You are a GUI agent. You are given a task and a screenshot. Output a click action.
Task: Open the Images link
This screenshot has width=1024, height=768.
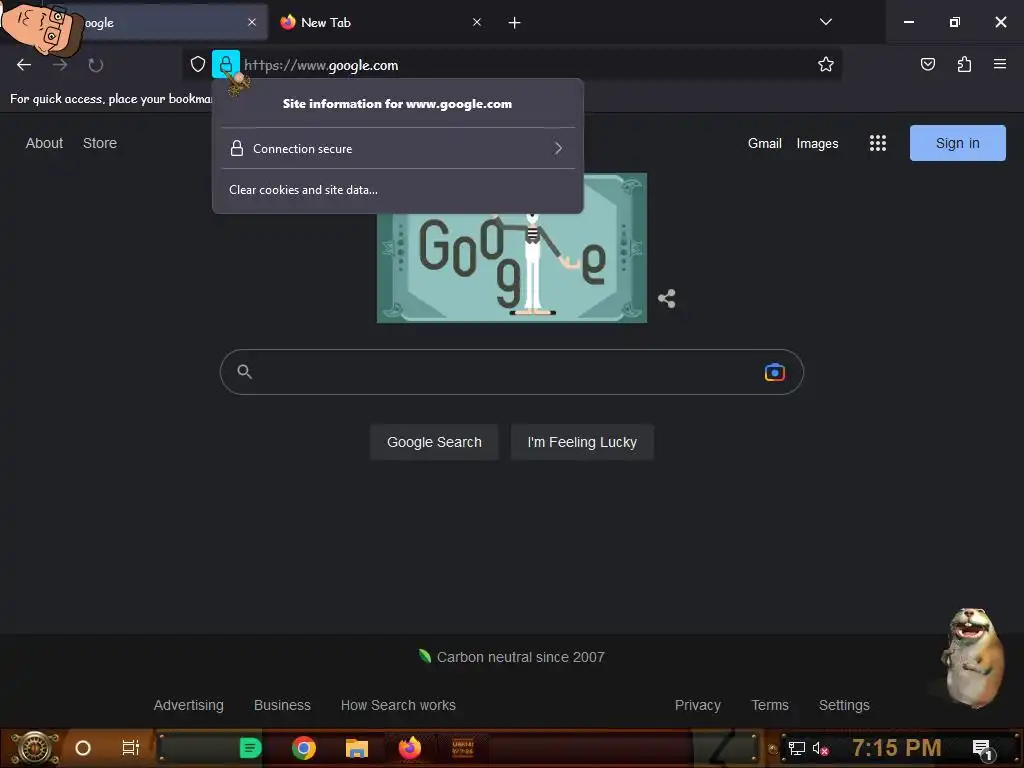(817, 144)
